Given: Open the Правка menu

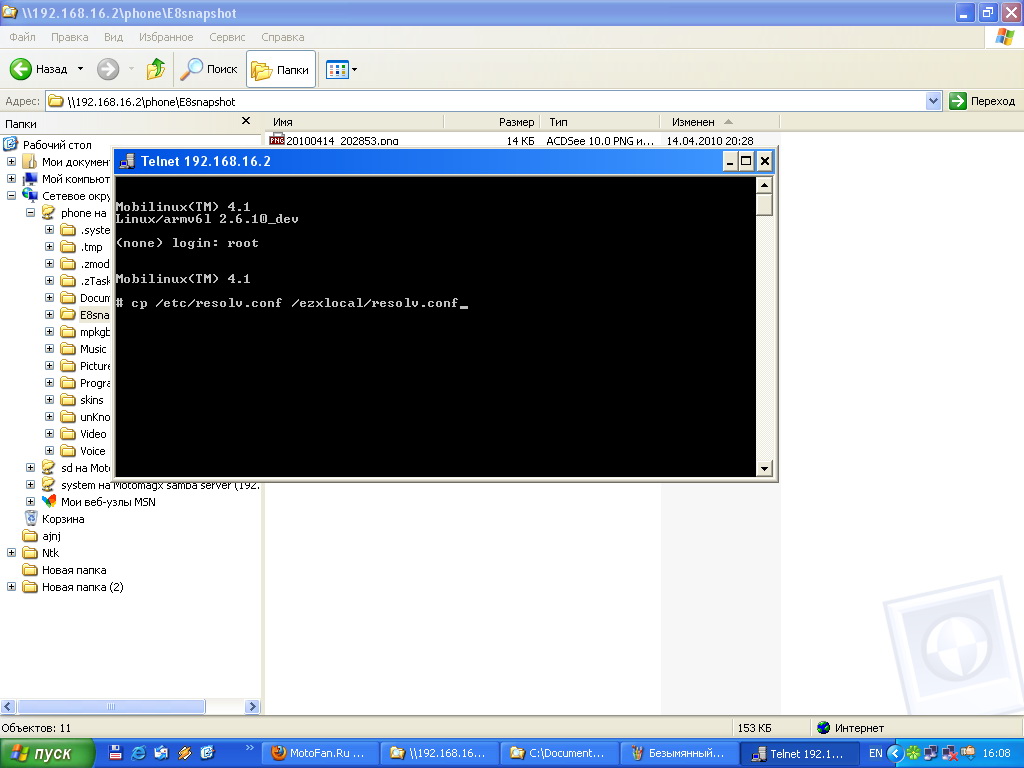Looking at the screenshot, I should point(69,37).
